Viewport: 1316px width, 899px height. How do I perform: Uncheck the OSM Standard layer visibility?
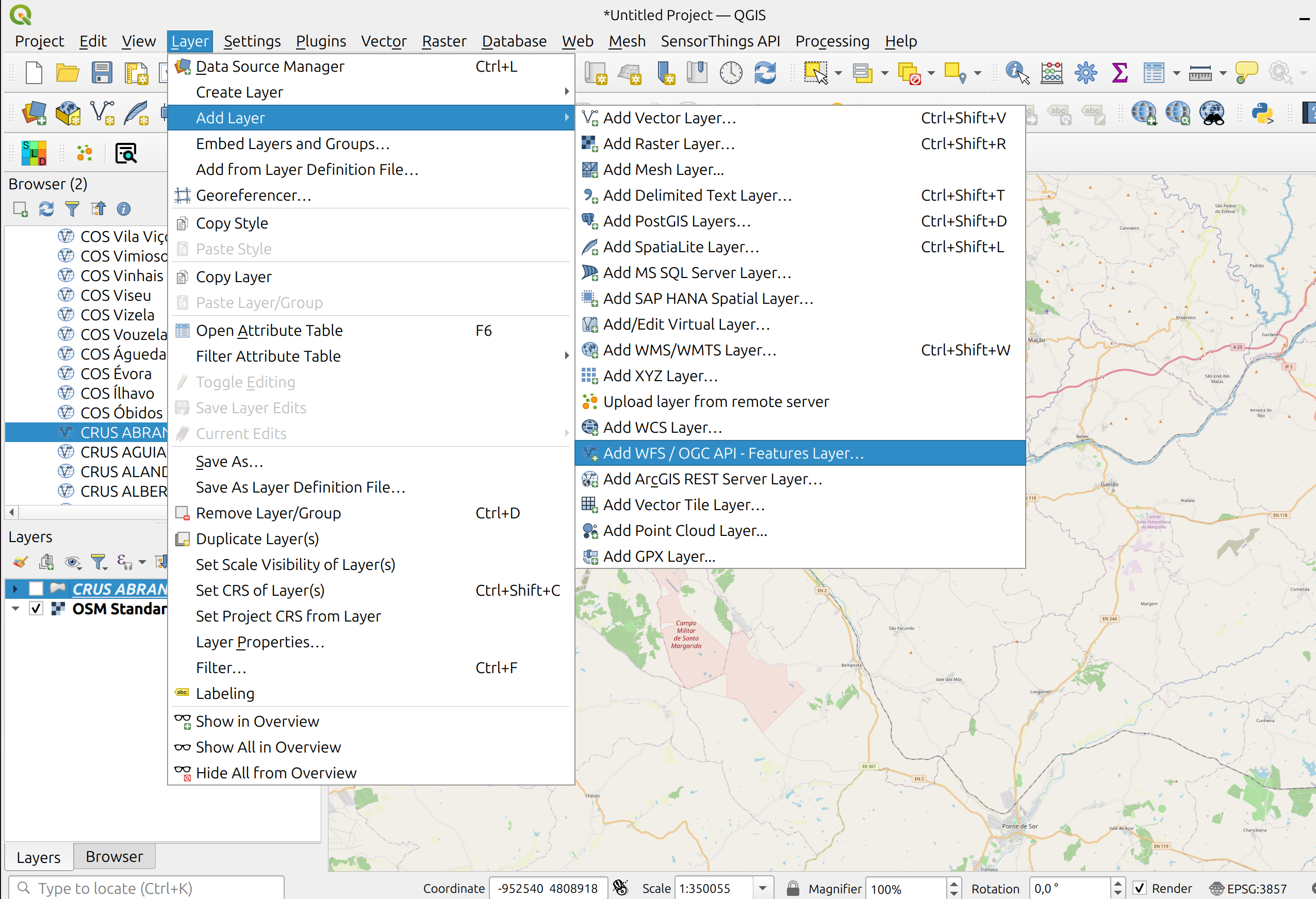[x=36, y=609]
